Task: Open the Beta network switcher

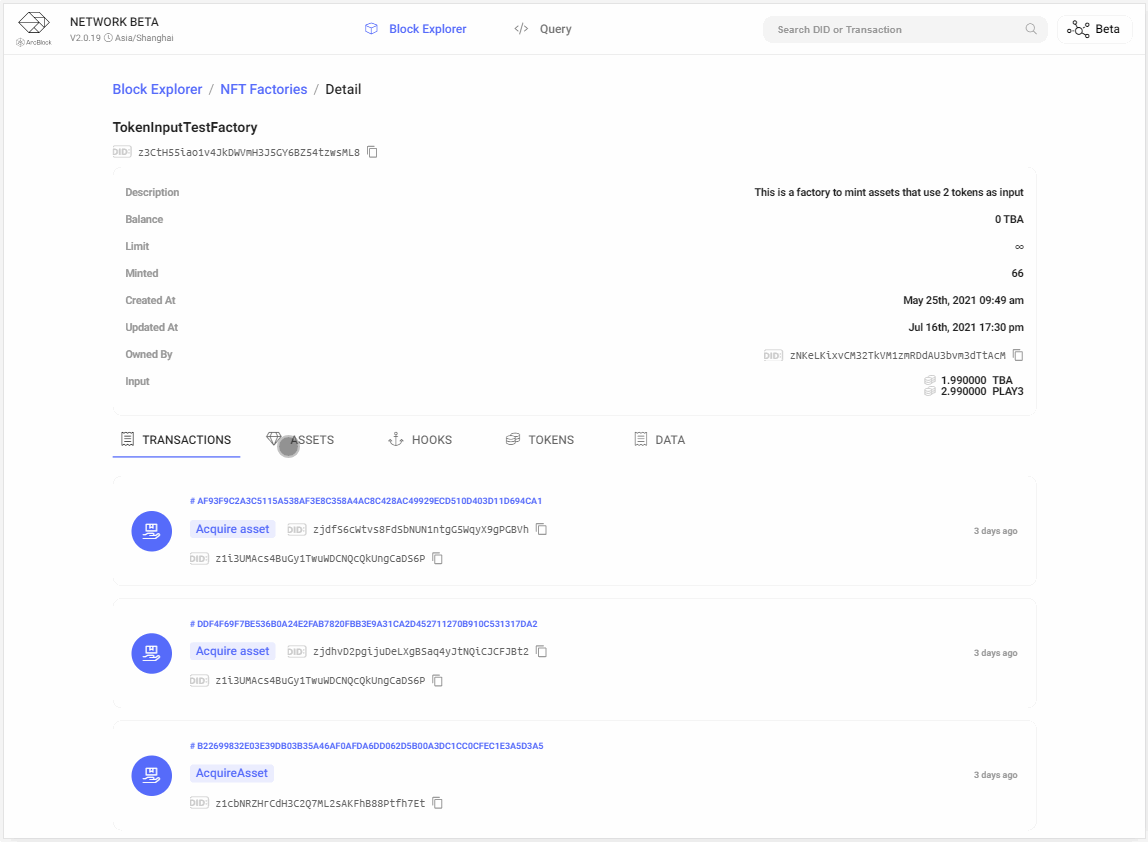Action: [1094, 29]
